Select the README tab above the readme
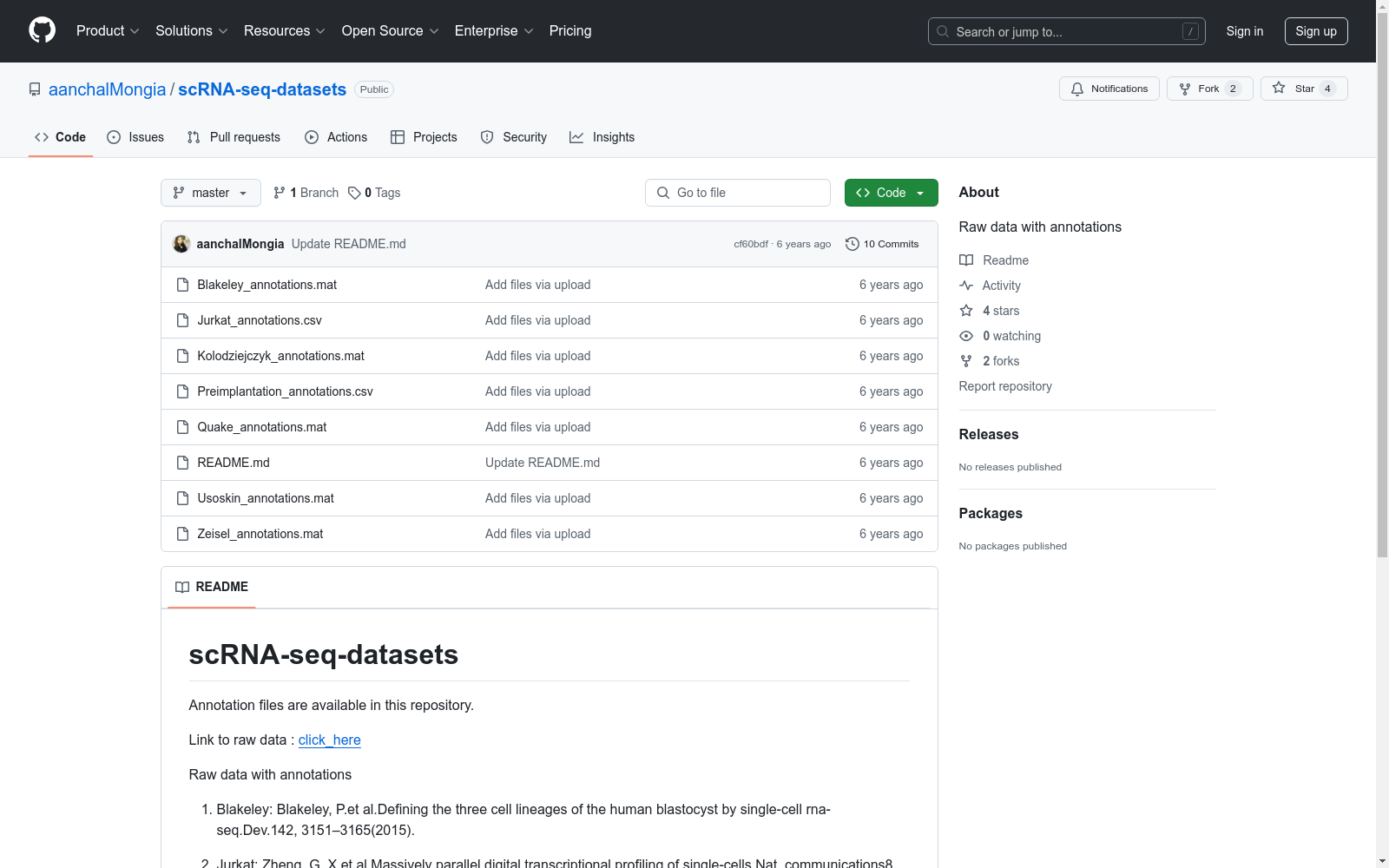Viewport: 1389px width, 868px height. 212,587
